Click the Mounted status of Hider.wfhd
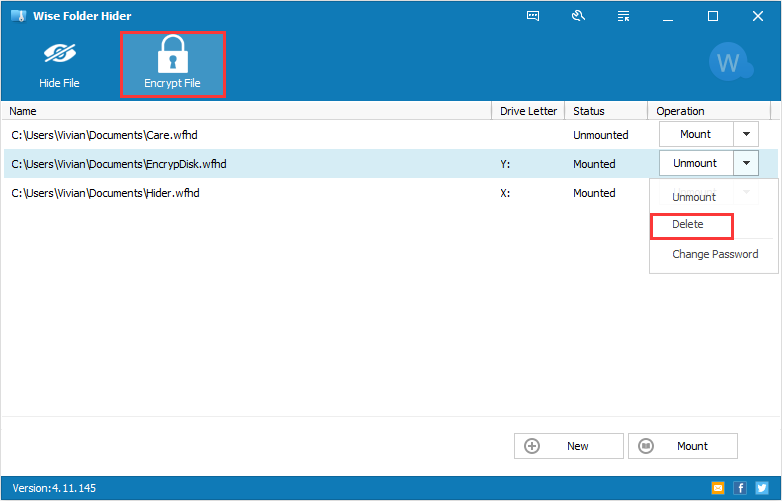 pos(594,193)
